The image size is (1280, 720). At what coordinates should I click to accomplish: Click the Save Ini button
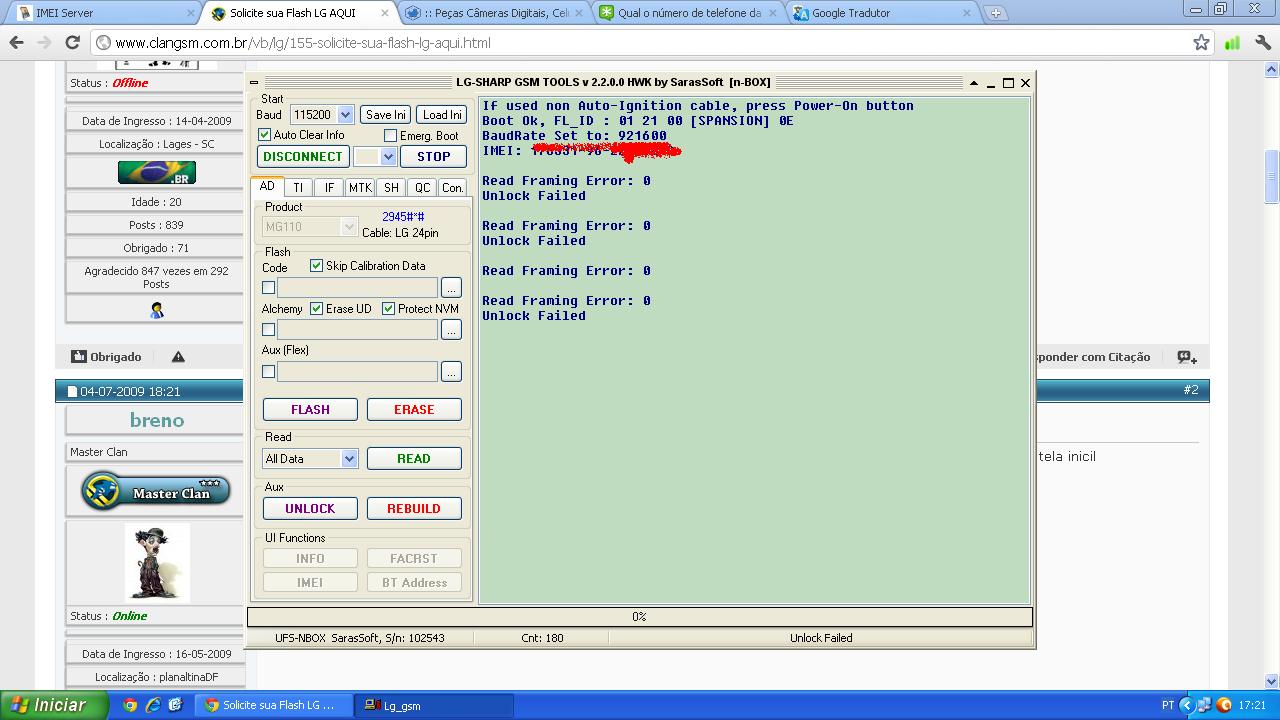(x=385, y=115)
